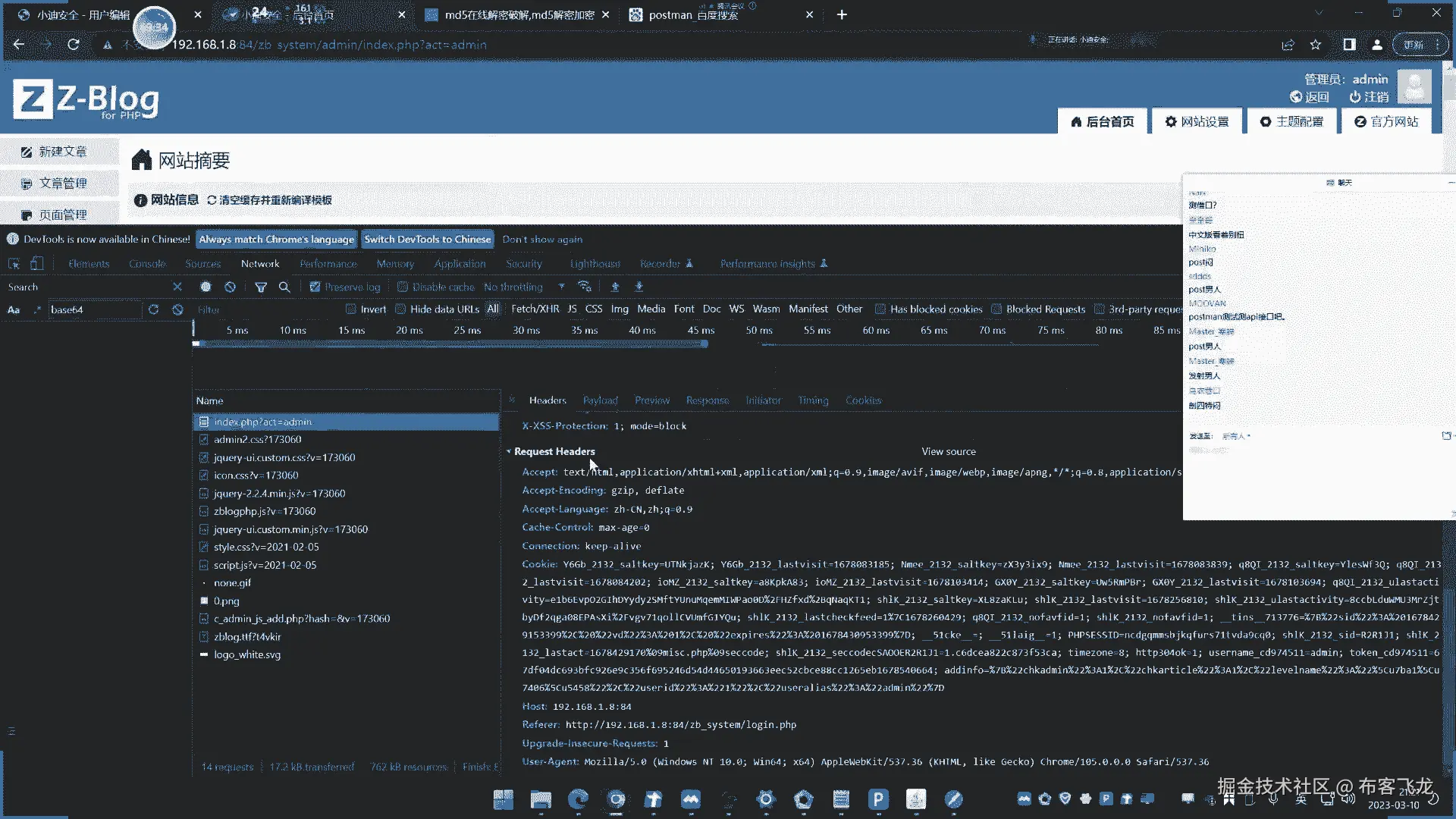Toggle the network filter funnel icon
This screenshot has height=819, width=1456.
(261, 287)
